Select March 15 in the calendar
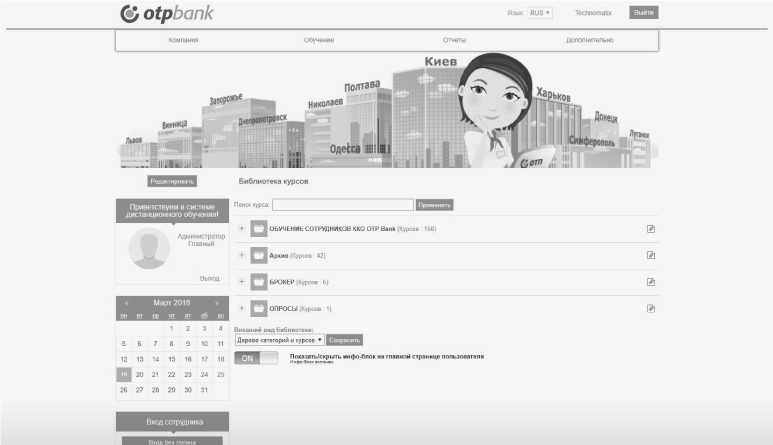 [172, 359]
